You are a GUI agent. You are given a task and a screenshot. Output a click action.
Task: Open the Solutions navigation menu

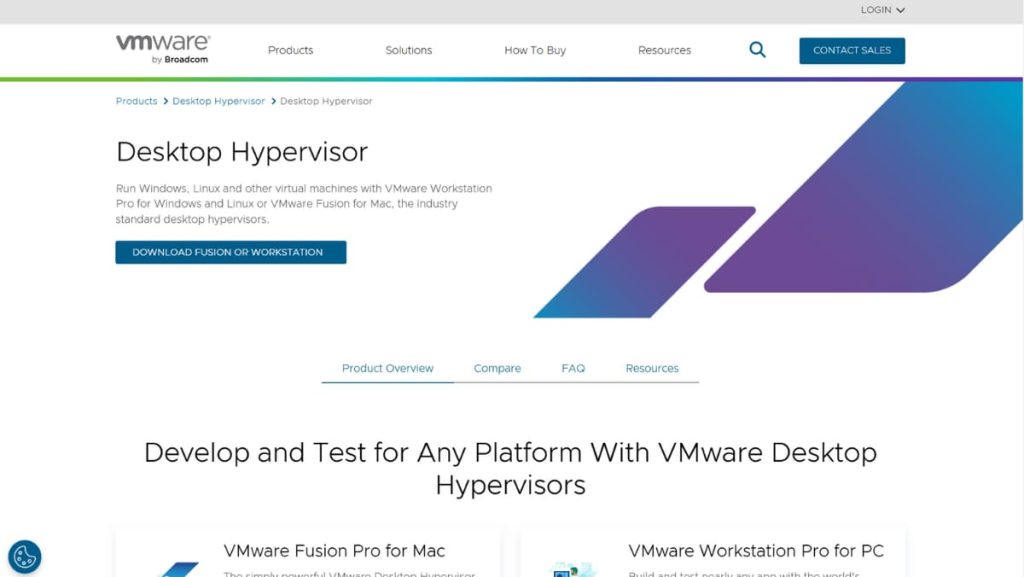pos(408,50)
